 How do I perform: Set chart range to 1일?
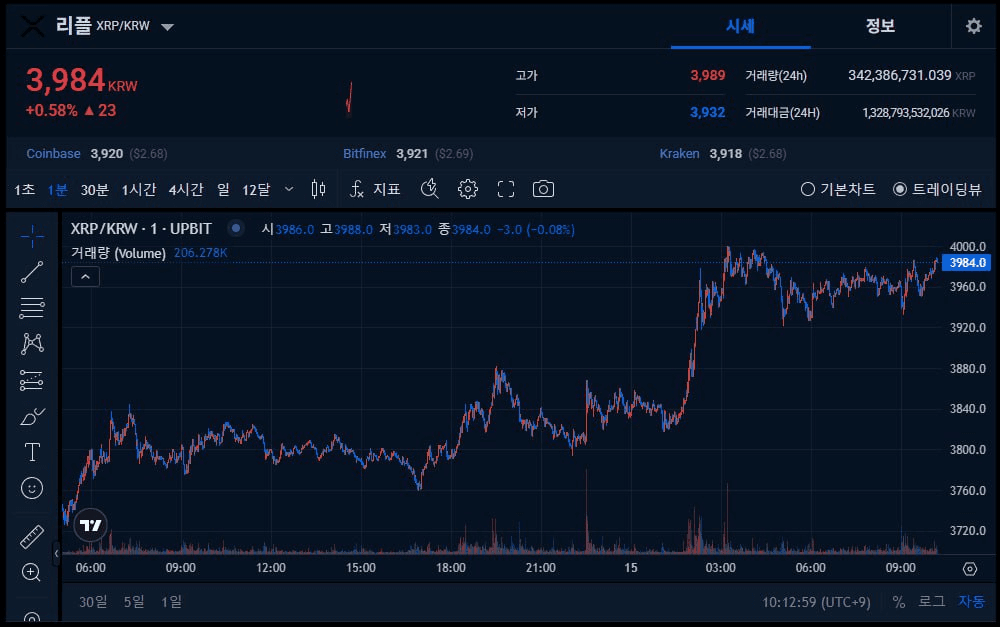[x=171, y=601]
